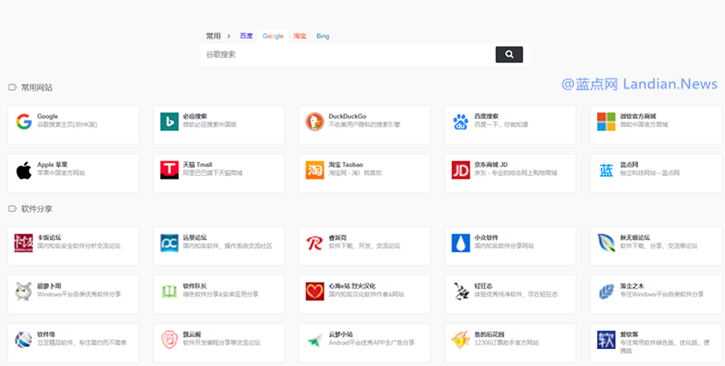Open the Apple logo icon
Screen dimensions: 725x366
[x=24, y=170]
